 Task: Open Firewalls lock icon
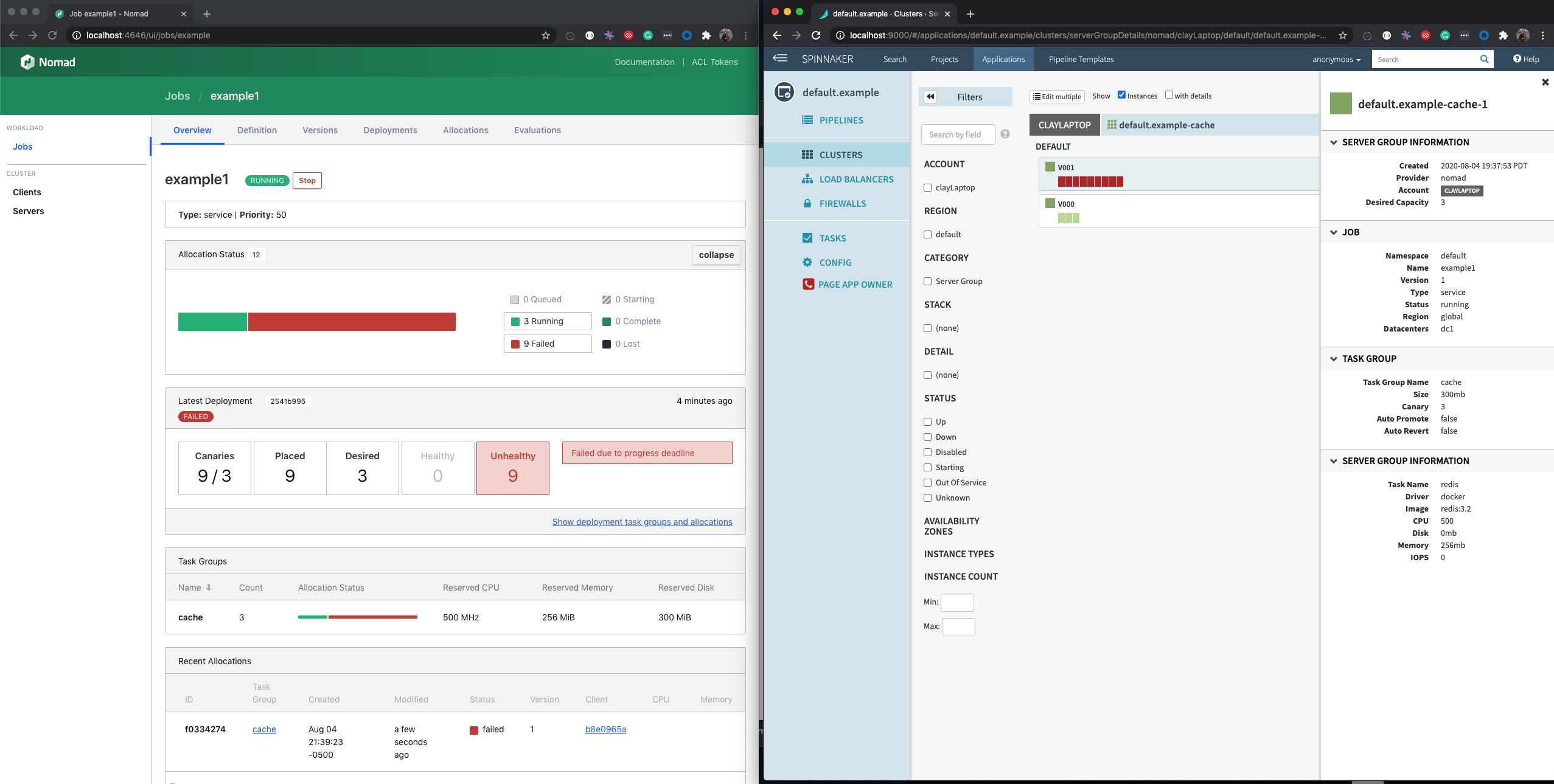pos(807,203)
